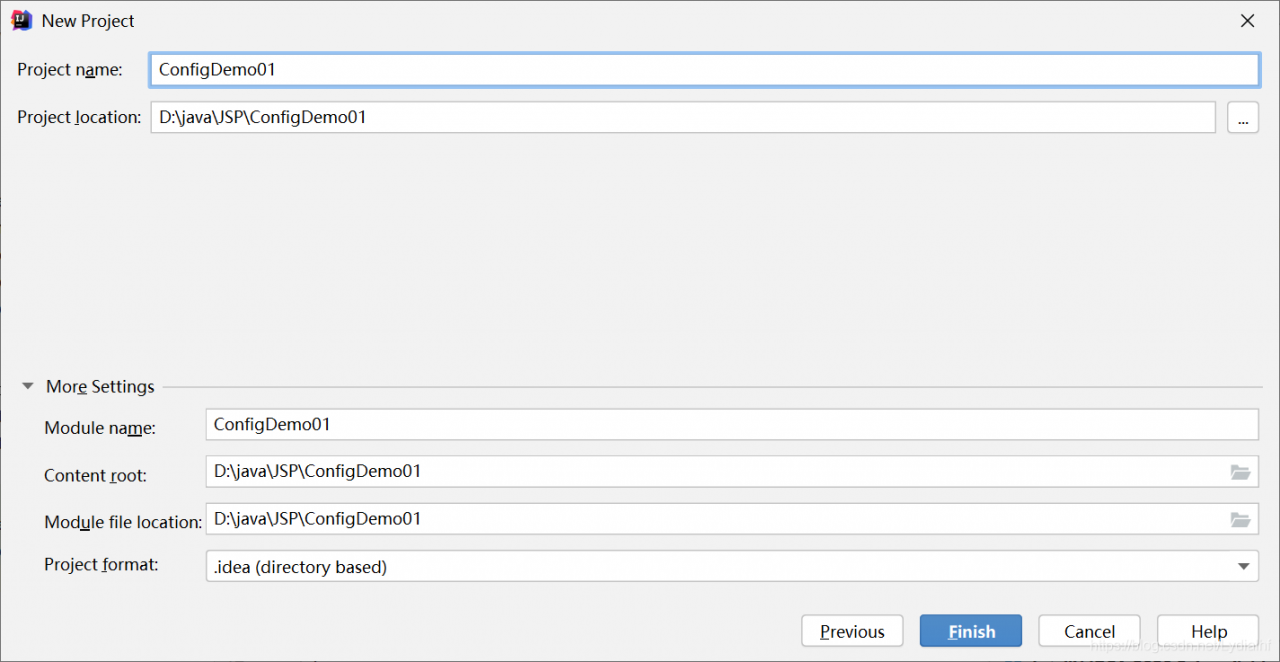Click into the Project location field
Viewport: 1280px width, 662px height.
point(682,117)
